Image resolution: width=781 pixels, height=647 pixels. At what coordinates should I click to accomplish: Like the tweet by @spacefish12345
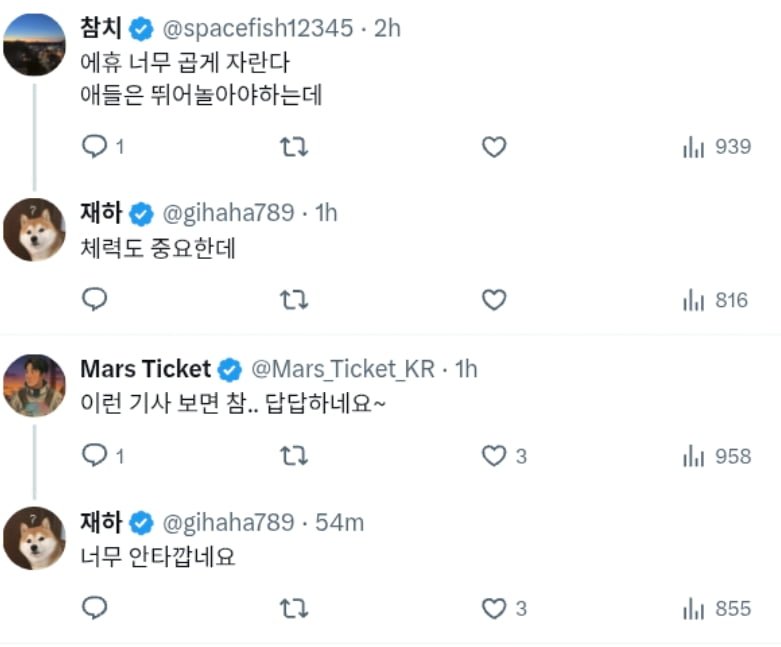(x=494, y=147)
